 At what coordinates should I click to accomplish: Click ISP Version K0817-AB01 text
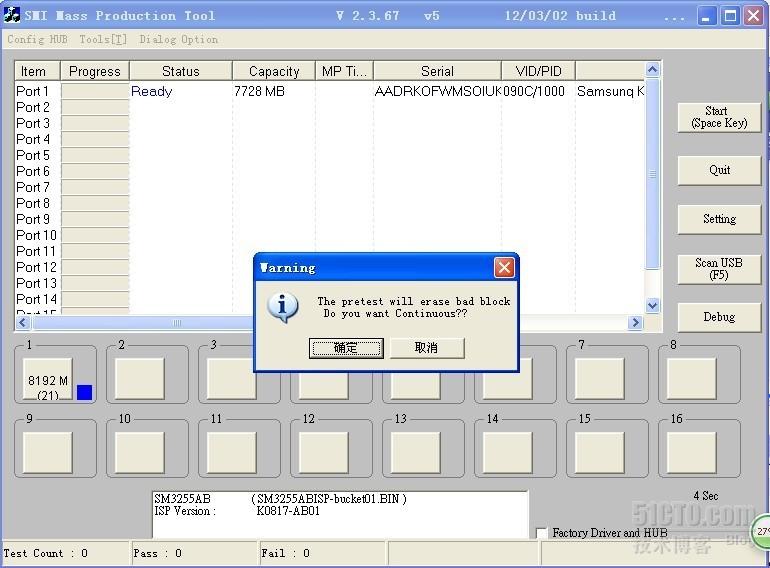pos(237,511)
